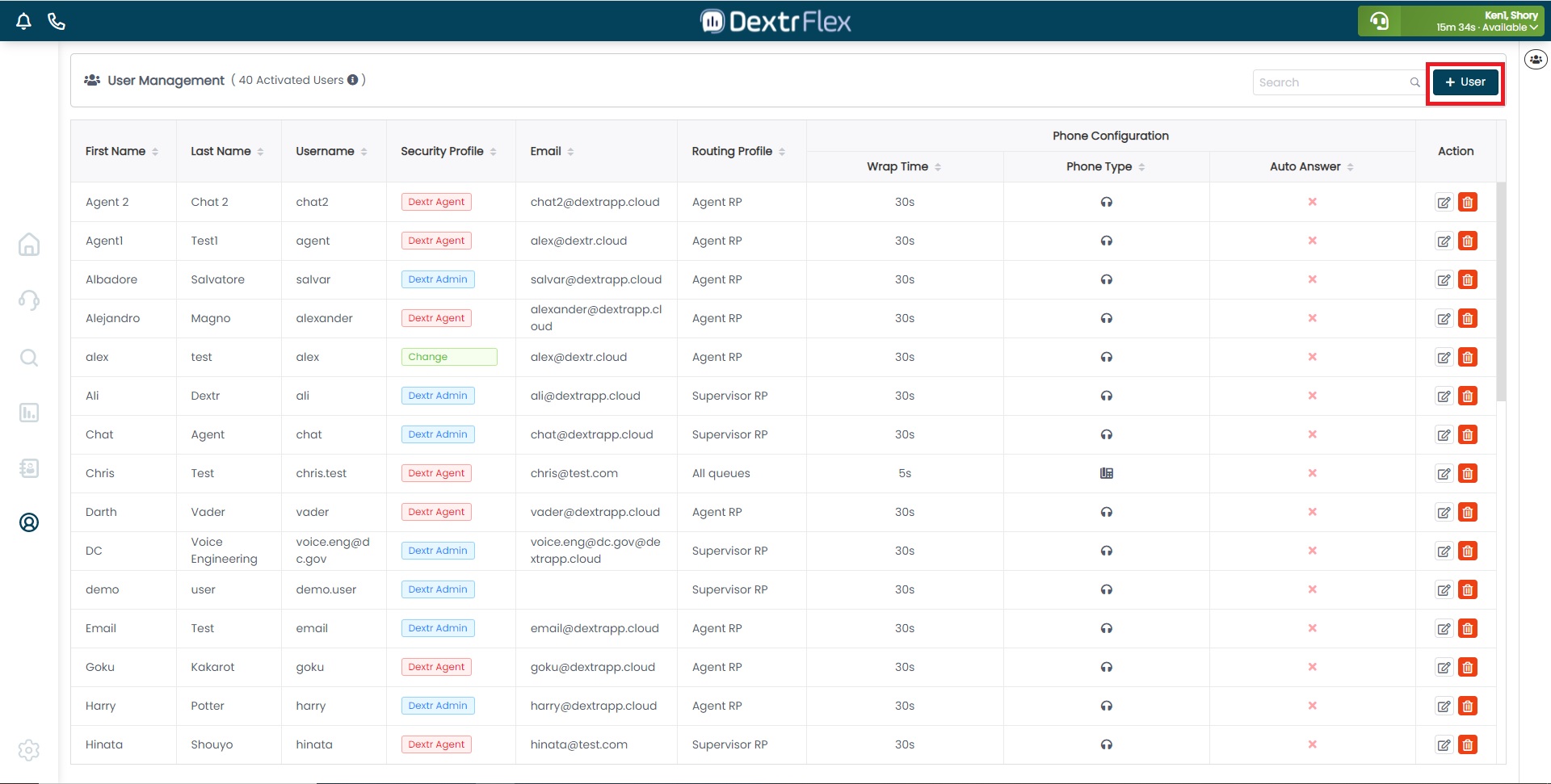This screenshot has width=1551, height=784.
Task: Sort by Email column
Action: pyautogui.click(x=570, y=152)
